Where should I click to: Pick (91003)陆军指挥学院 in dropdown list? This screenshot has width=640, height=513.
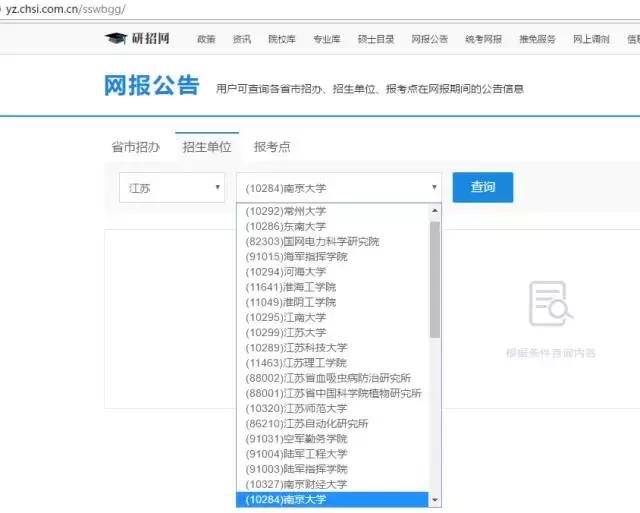pyautogui.click(x=333, y=469)
